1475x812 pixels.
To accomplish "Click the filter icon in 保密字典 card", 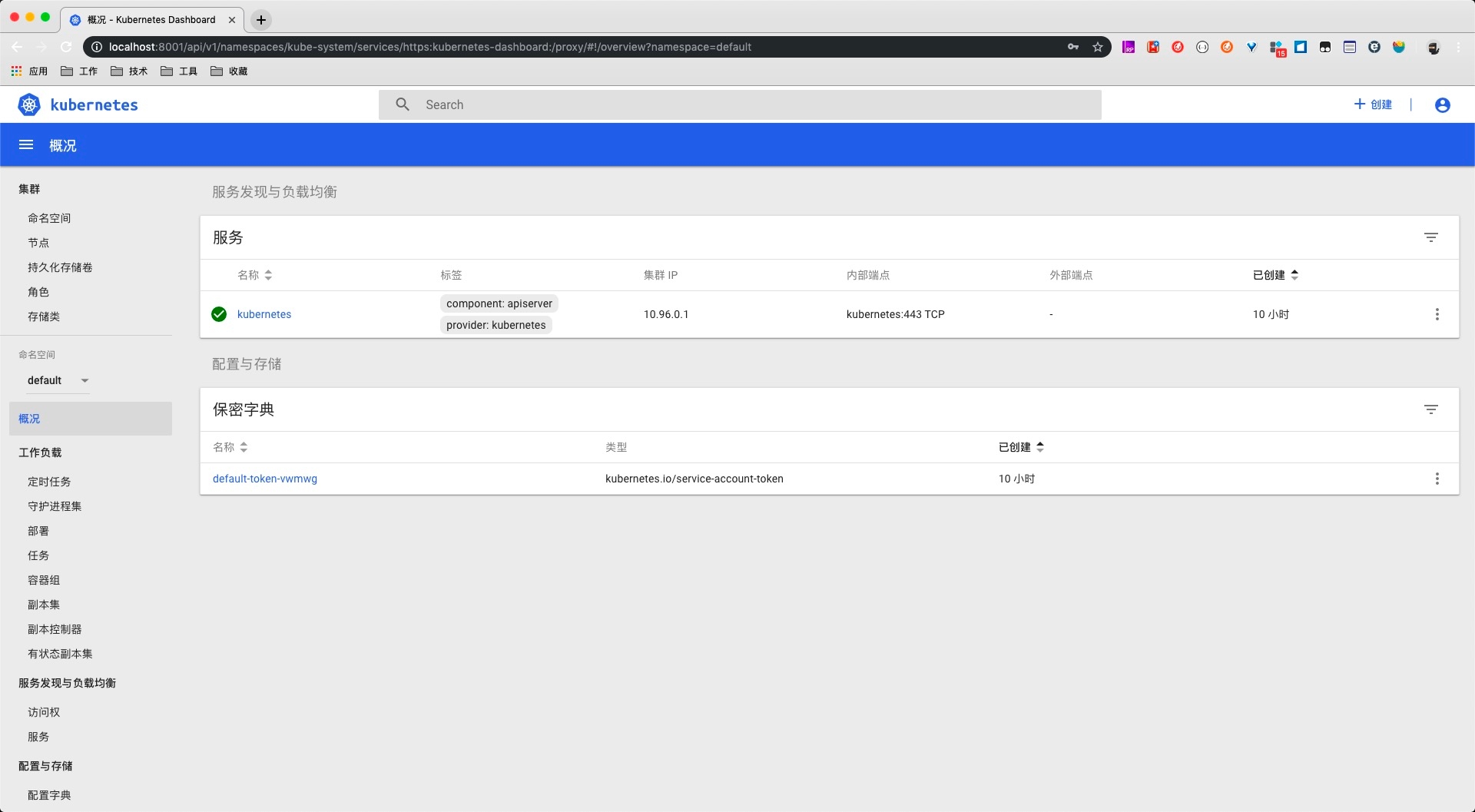I will 1430,409.
